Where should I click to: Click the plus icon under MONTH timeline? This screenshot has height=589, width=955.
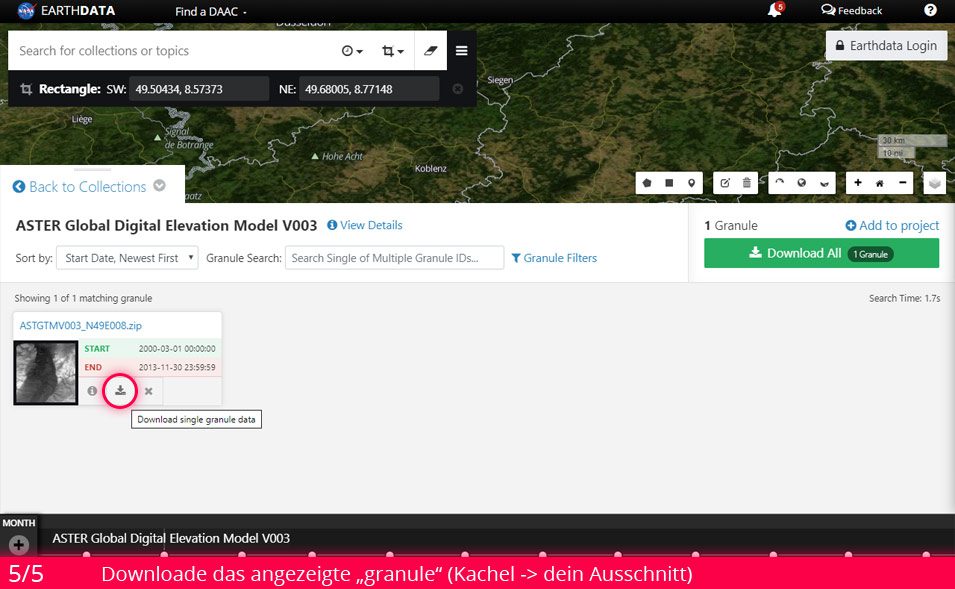[19, 545]
